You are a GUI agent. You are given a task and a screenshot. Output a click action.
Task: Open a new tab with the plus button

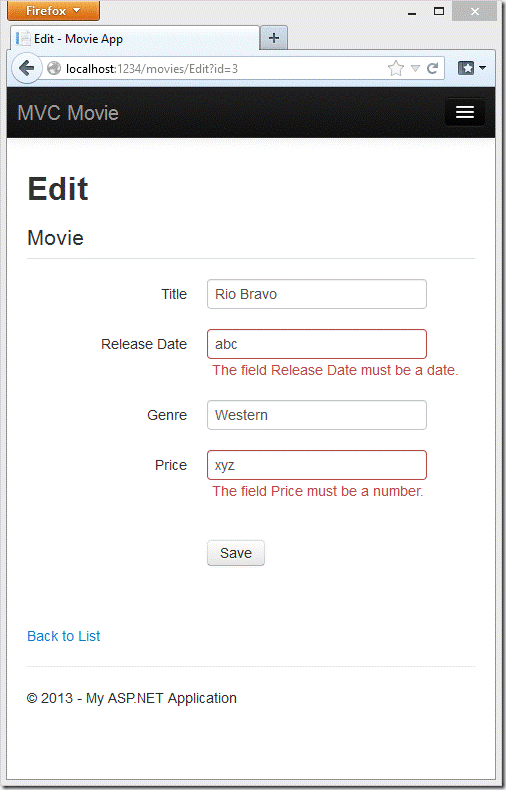pyautogui.click(x=274, y=38)
